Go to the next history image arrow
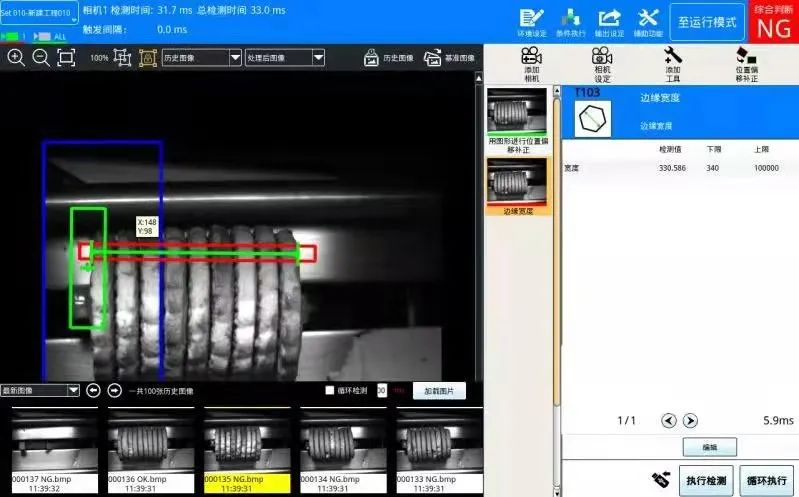Viewport: 799px width, 497px height. (115, 390)
